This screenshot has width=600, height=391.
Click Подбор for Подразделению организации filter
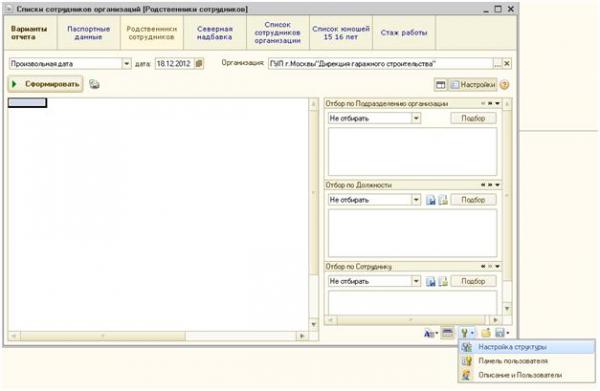pos(473,118)
